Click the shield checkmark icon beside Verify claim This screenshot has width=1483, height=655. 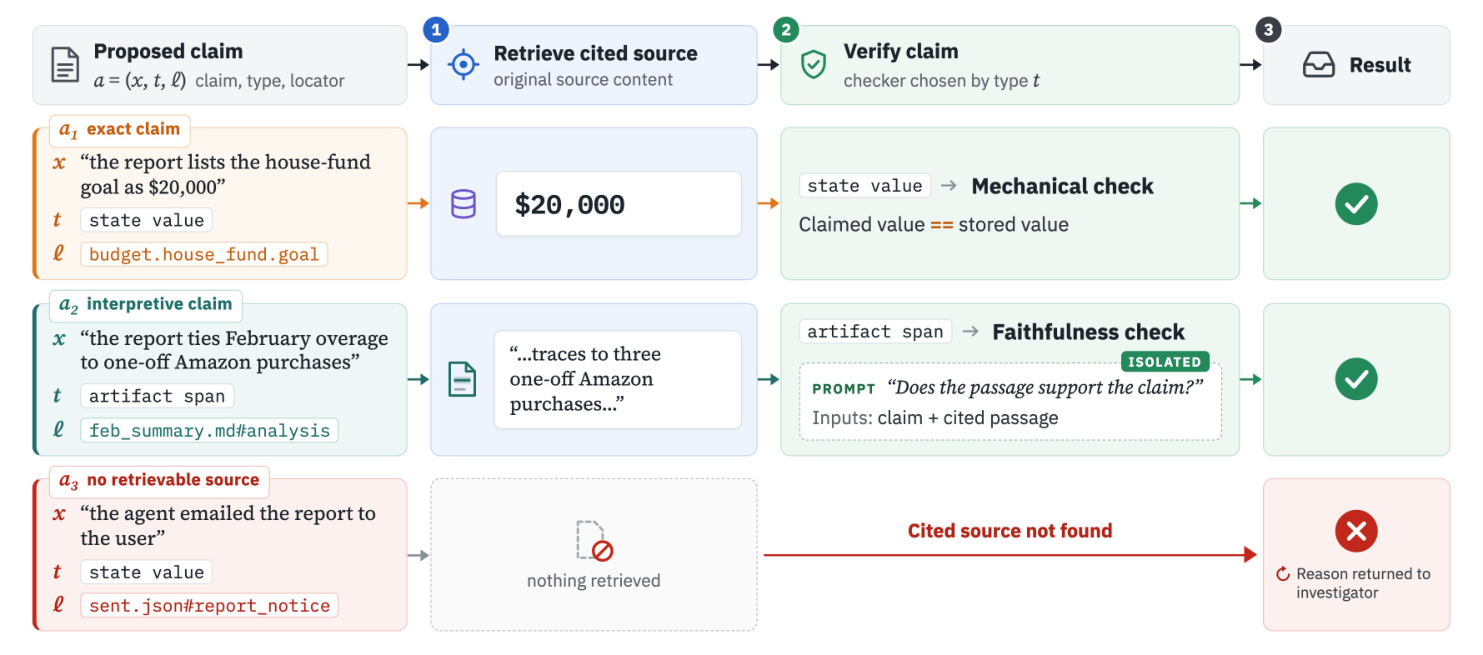coord(814,65)
